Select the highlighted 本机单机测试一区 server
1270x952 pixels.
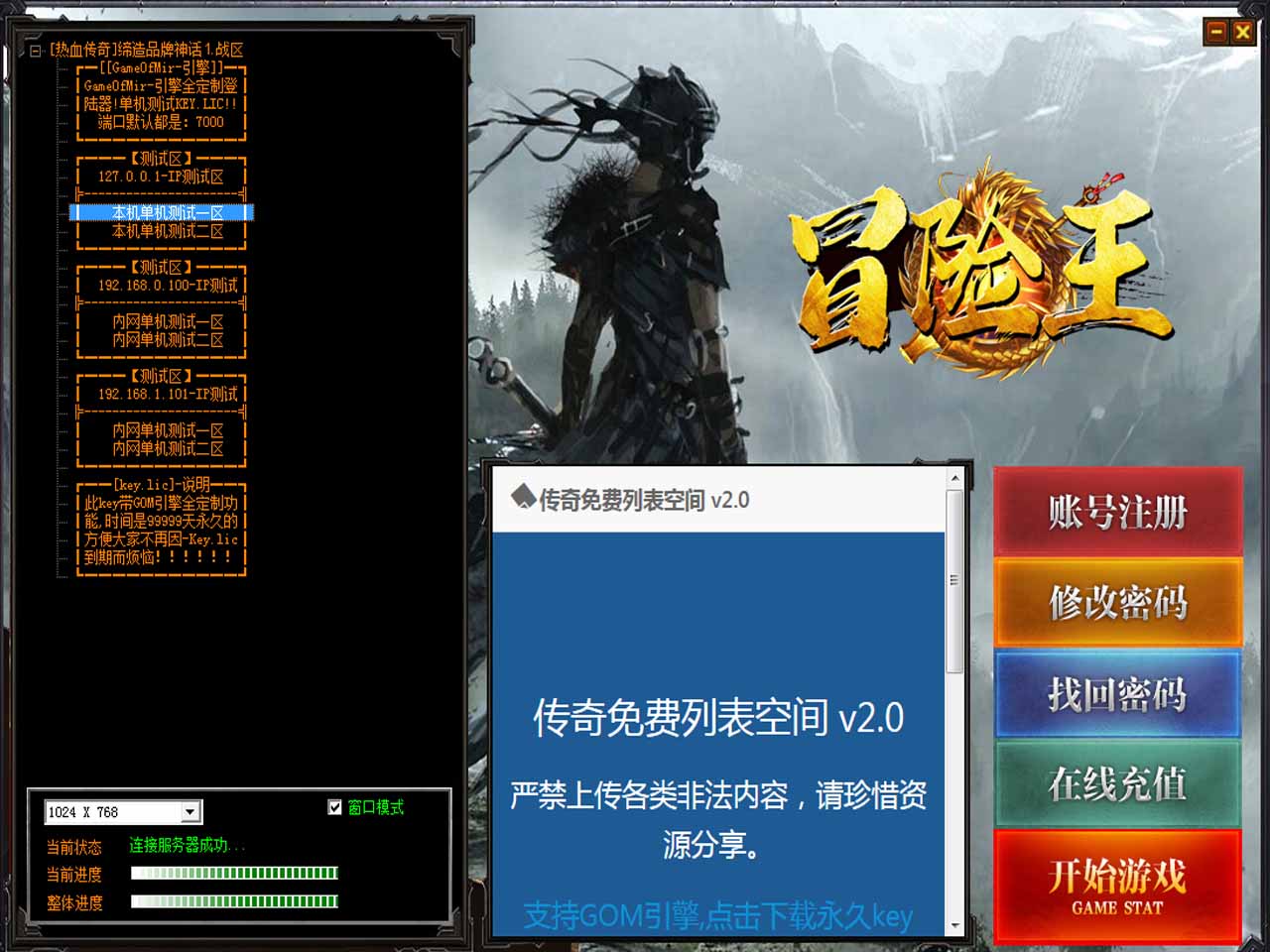[x=167, y=212]
